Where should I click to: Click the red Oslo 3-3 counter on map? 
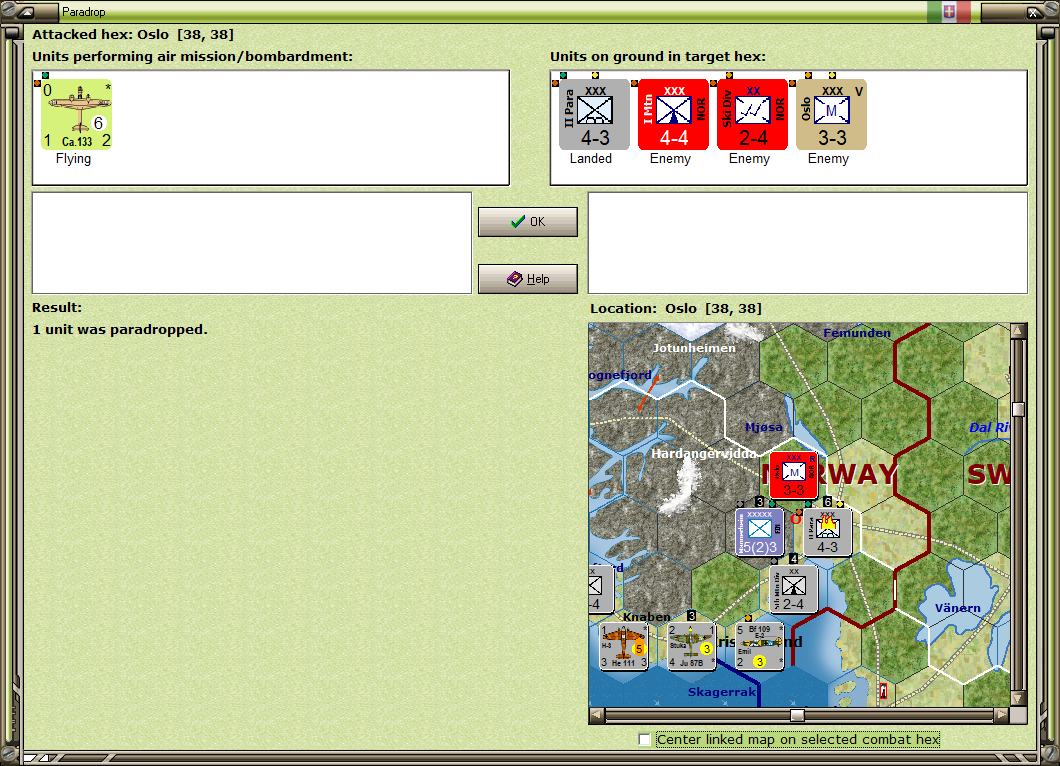[x=794, y=475]
